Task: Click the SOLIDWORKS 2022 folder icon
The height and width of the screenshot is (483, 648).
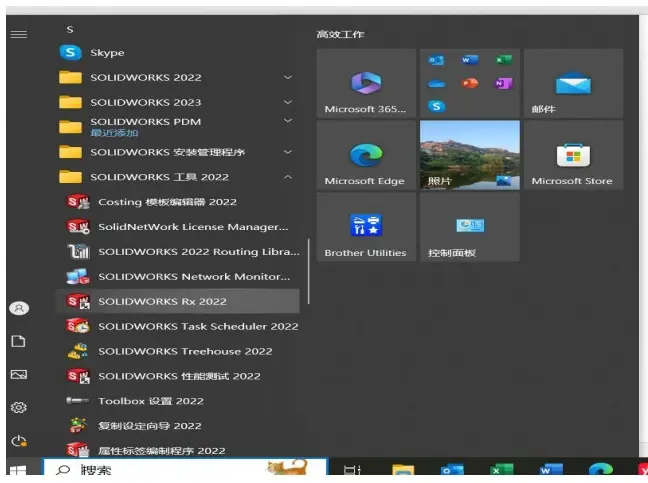Action: (70, 77)
